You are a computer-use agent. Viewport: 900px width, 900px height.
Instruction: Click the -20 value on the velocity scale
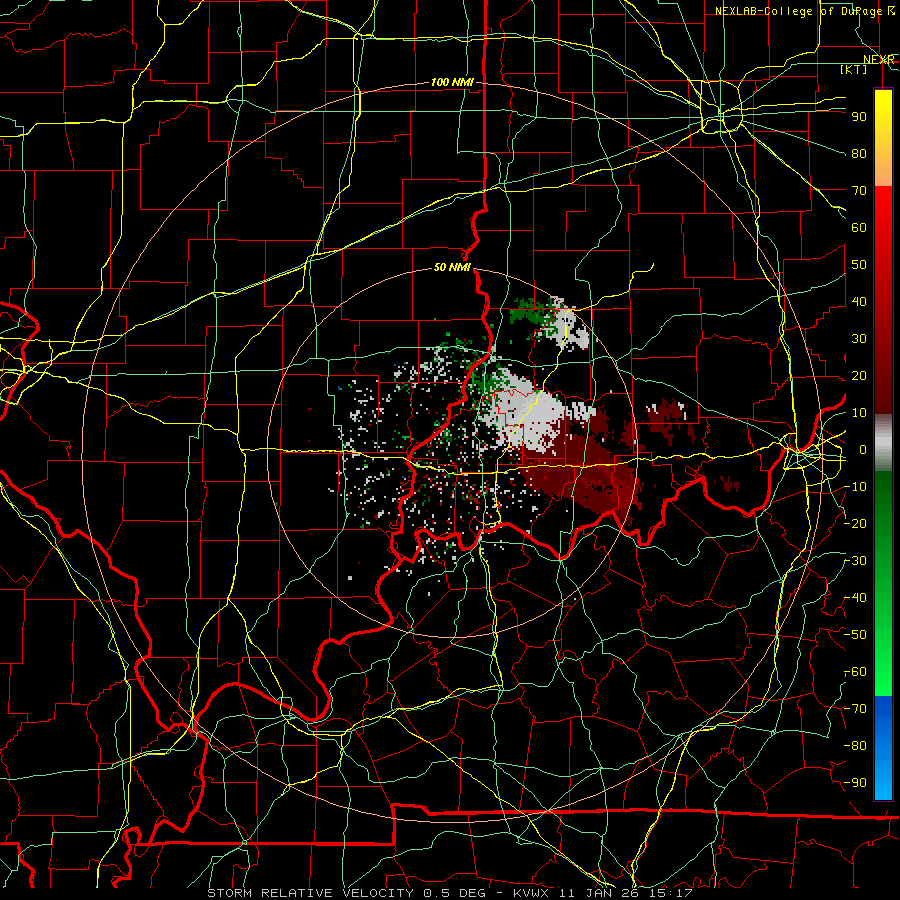855,524
